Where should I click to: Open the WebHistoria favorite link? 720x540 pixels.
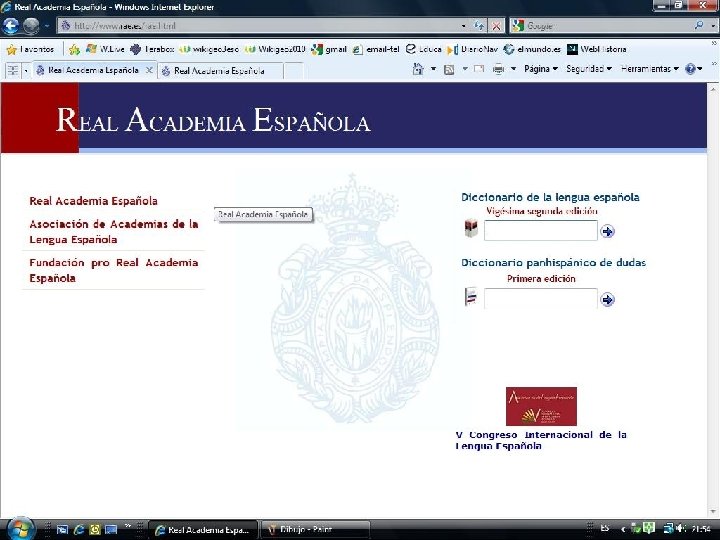(596, 49)
